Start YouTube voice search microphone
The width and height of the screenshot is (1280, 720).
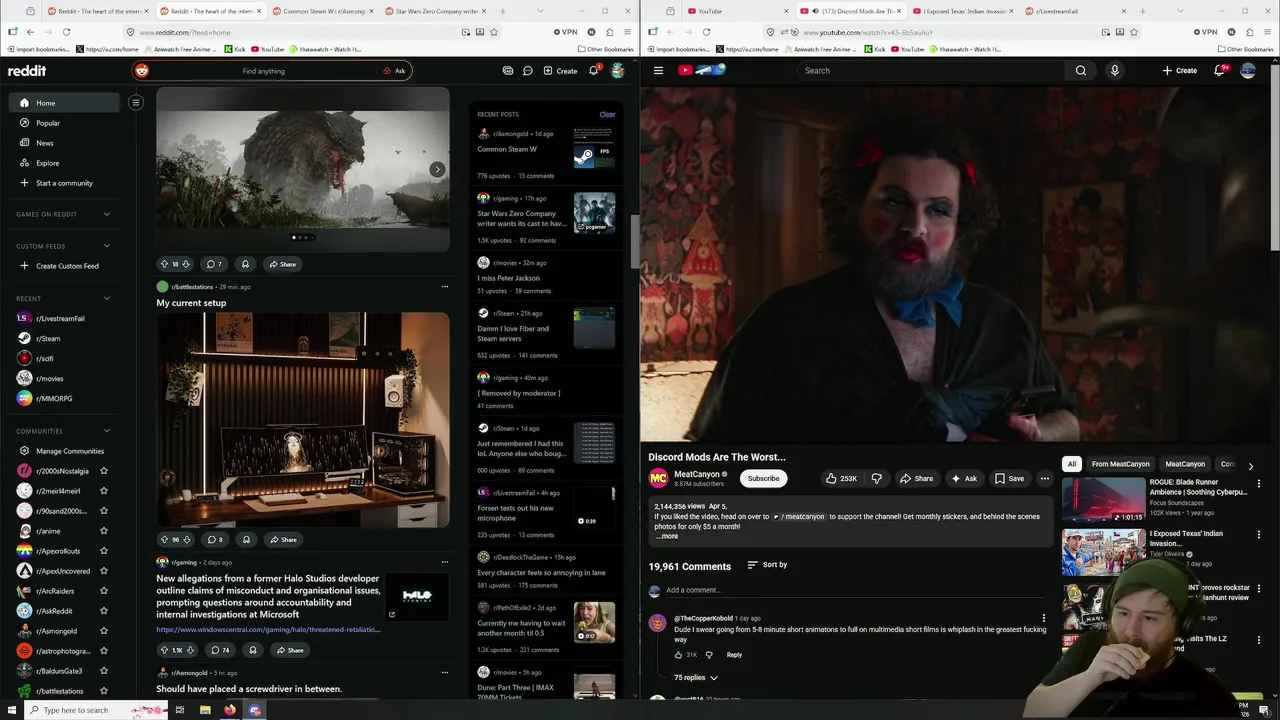(x=1114, y=71)
